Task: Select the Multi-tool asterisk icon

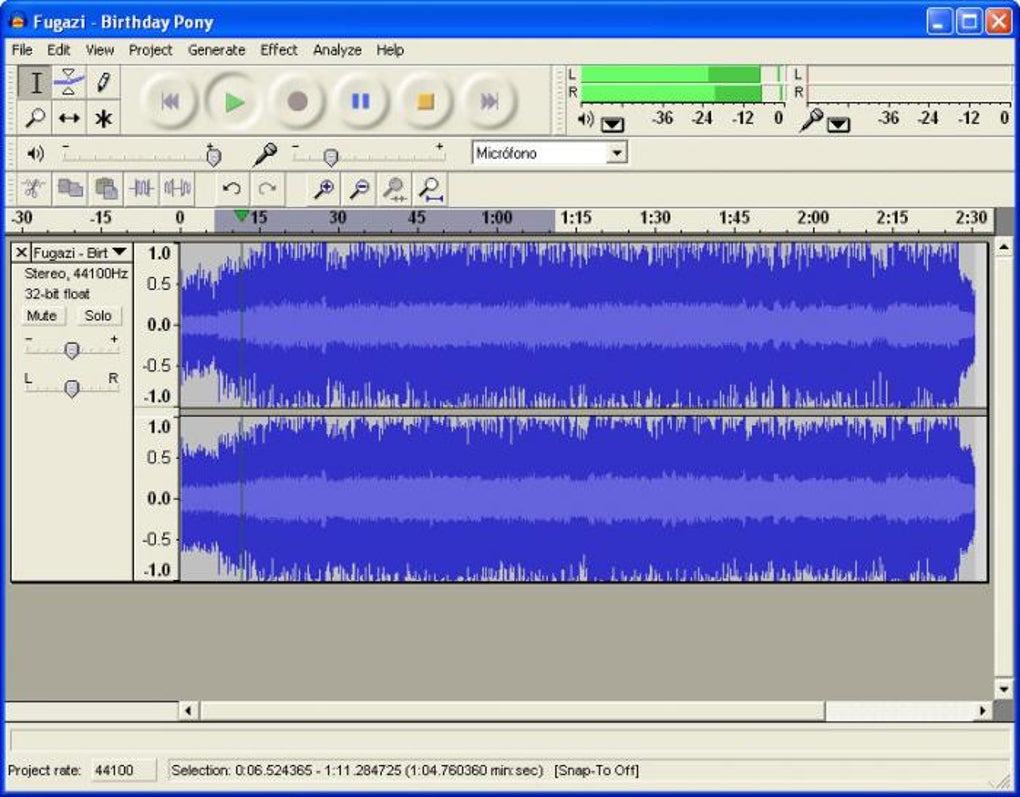Action: click(x=102, y=118)
